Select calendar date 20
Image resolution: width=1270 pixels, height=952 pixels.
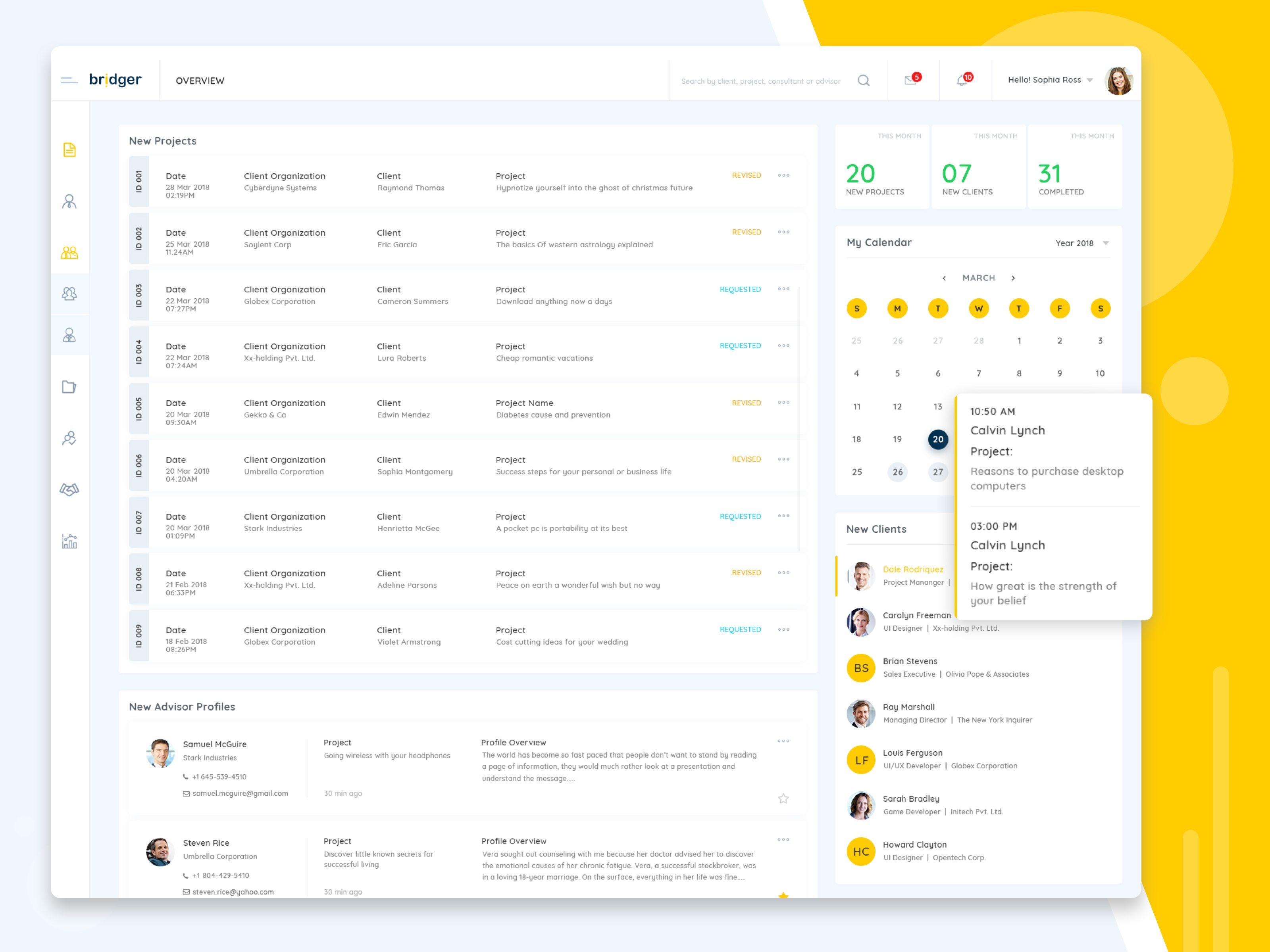tap(938, 440)
